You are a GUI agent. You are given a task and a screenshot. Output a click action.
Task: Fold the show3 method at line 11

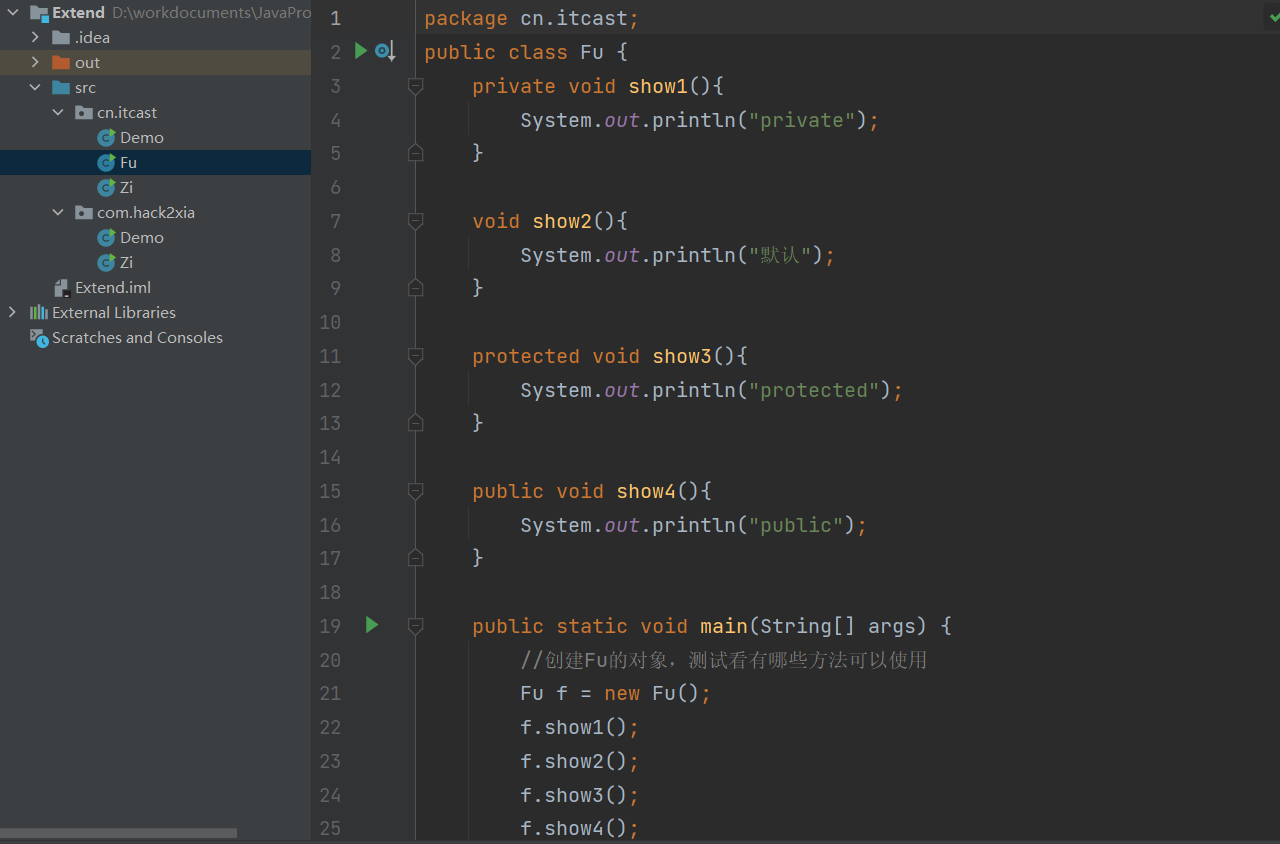[416, 356]
